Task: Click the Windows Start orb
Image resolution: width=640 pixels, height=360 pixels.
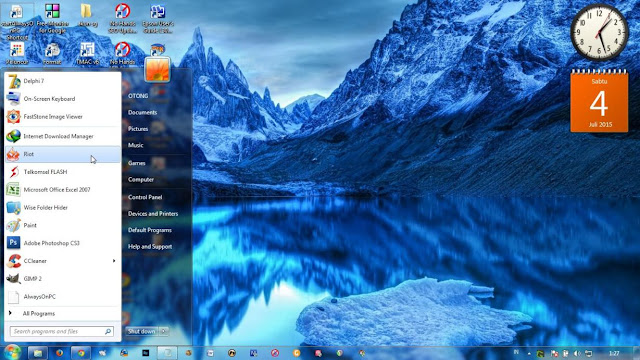Action: pyautogui.click(x=12, y=352)
